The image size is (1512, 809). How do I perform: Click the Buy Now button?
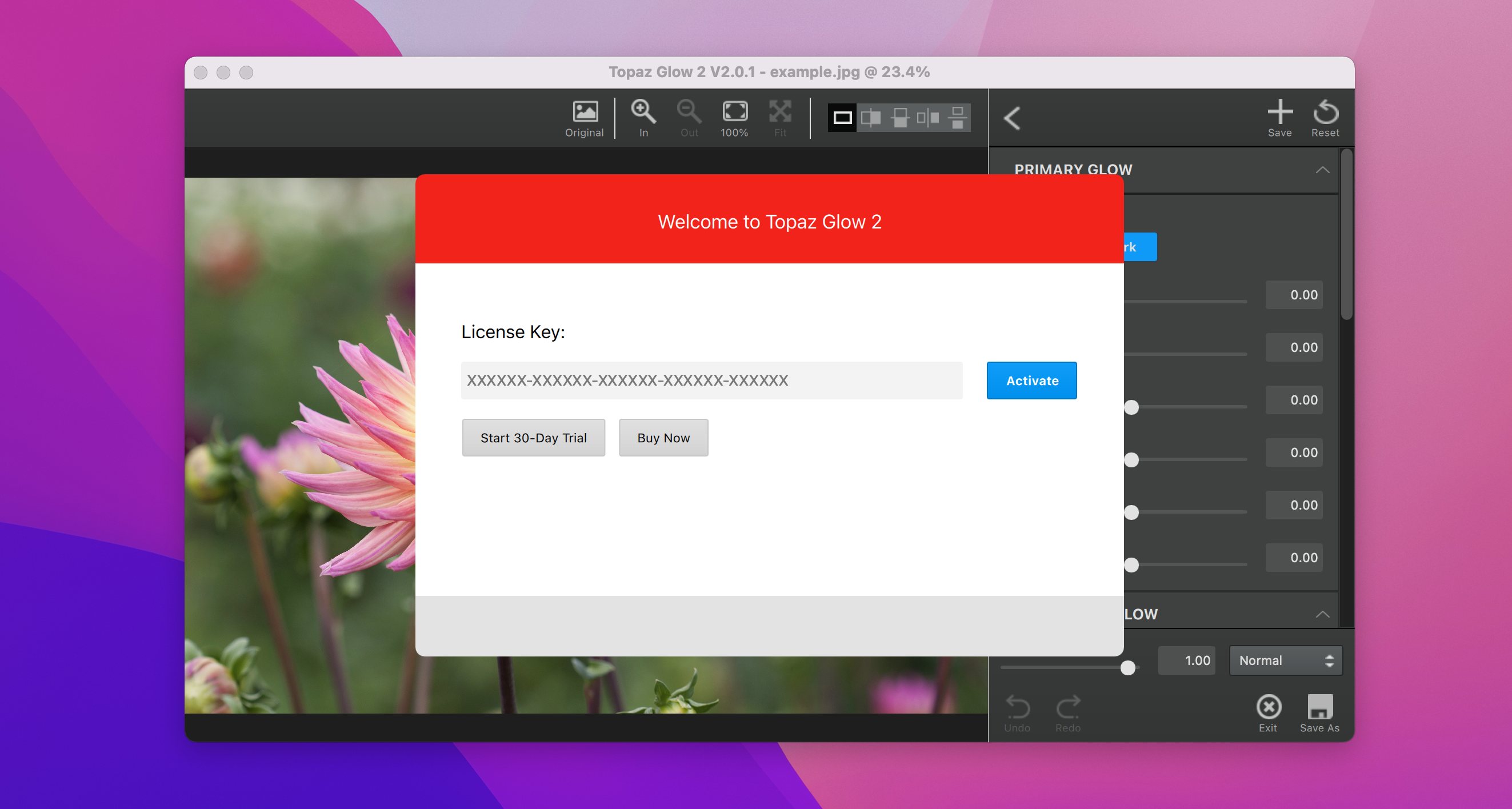point(663,438)
